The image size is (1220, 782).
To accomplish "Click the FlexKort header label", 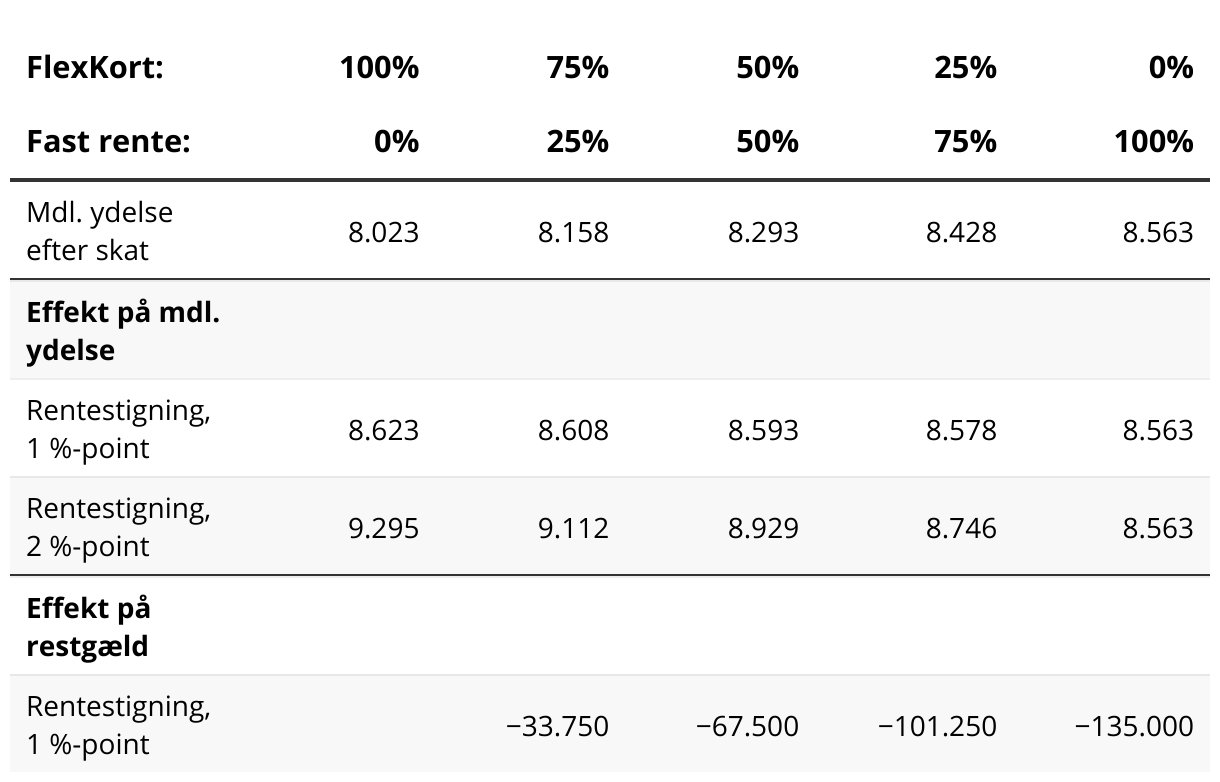I will (95, 68).
